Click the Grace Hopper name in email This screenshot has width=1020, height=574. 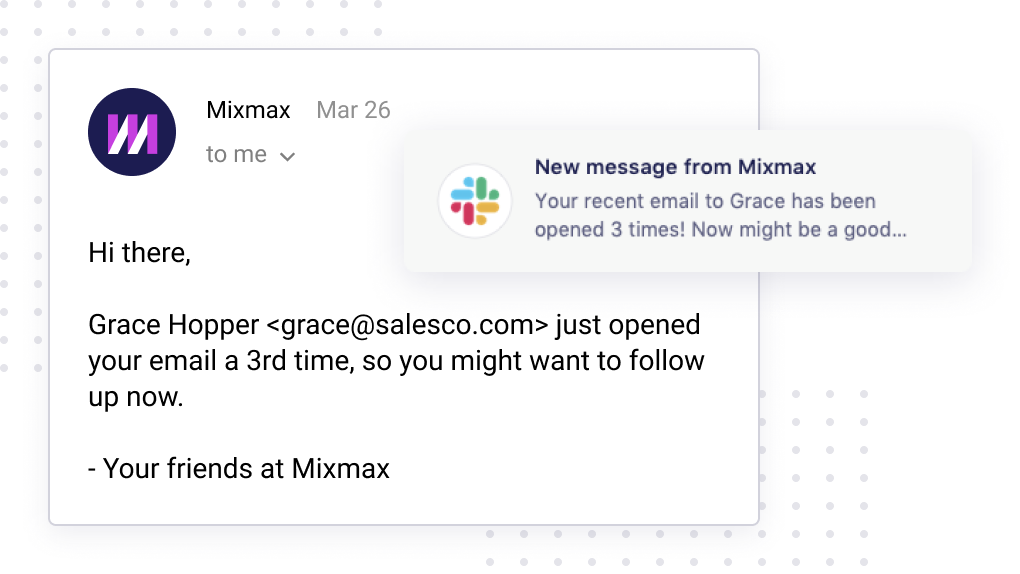pyautogui.click(x=174, y=325)
